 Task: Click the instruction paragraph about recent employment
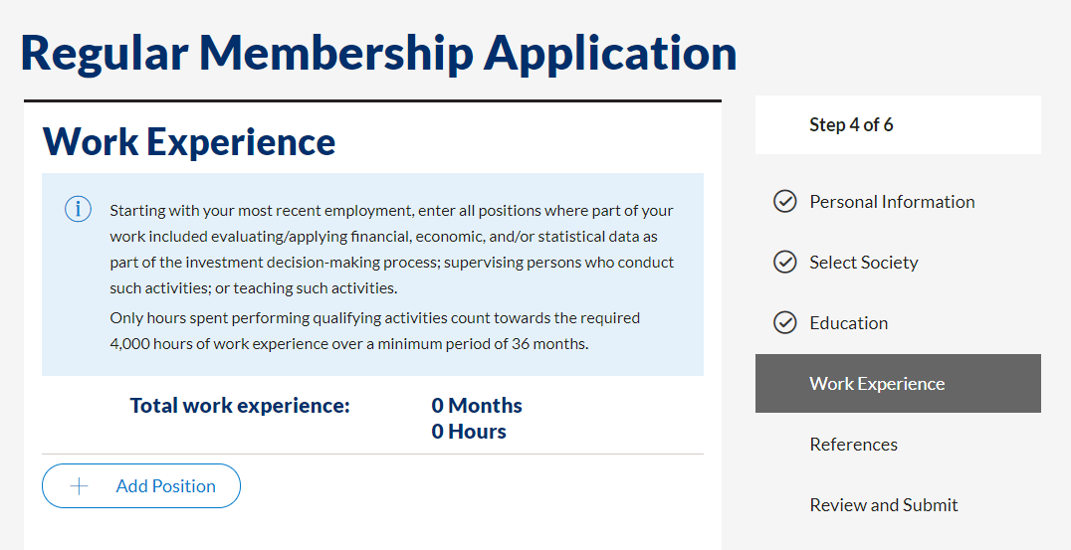click(x=391, y=249)
